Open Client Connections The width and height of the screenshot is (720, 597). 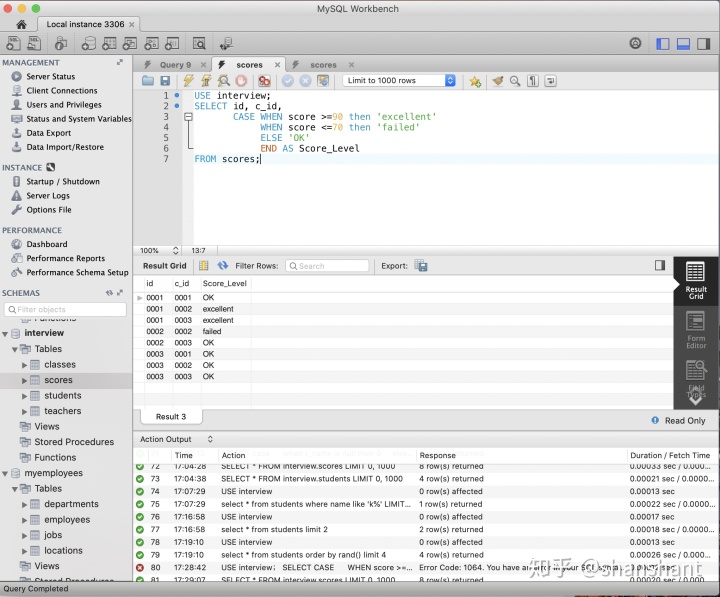pos(62,90)
